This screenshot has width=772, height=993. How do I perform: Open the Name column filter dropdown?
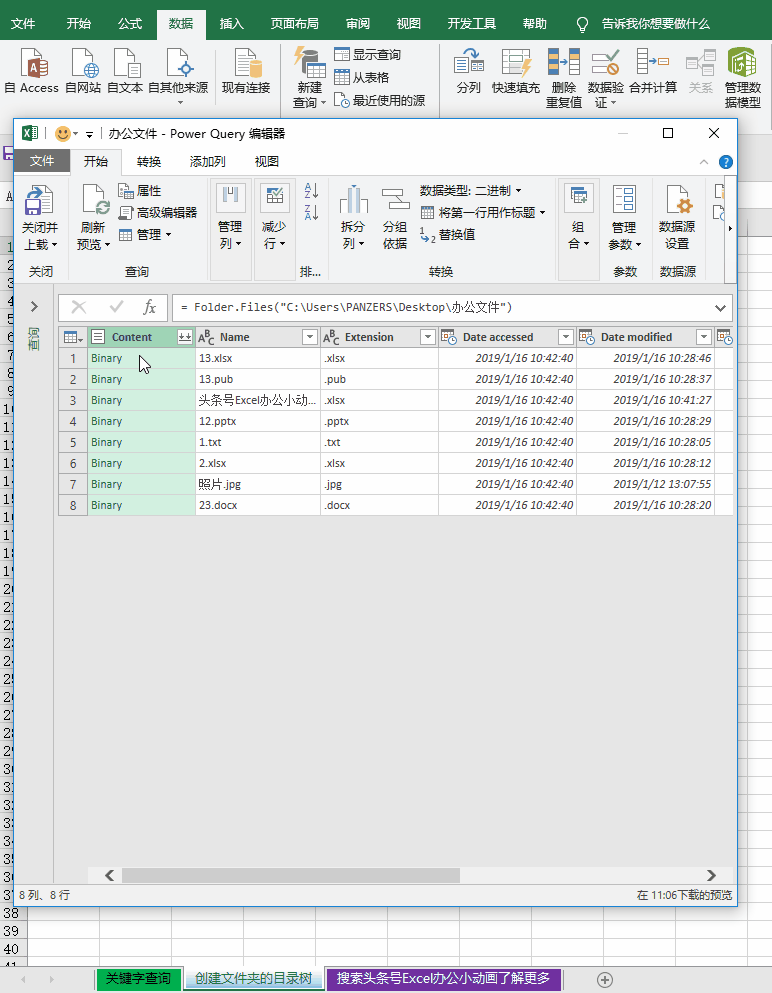point(310,337)
